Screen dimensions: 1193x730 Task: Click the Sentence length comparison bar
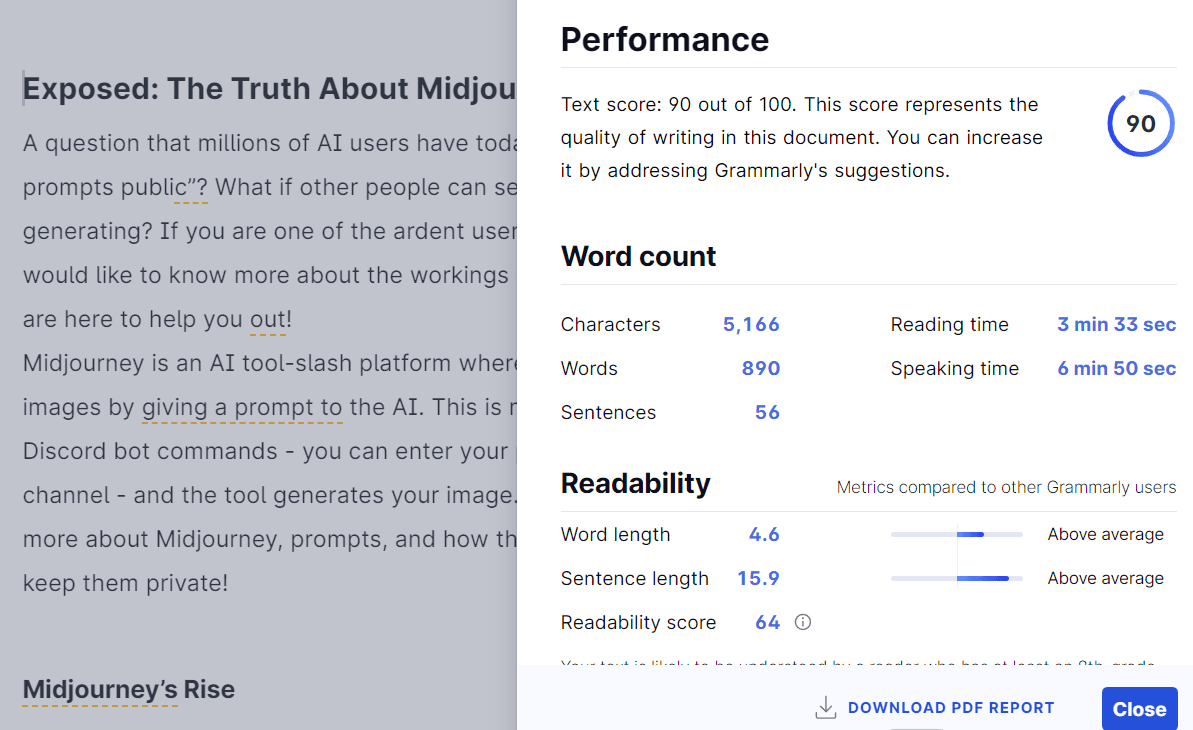click(x=956, y=579)
